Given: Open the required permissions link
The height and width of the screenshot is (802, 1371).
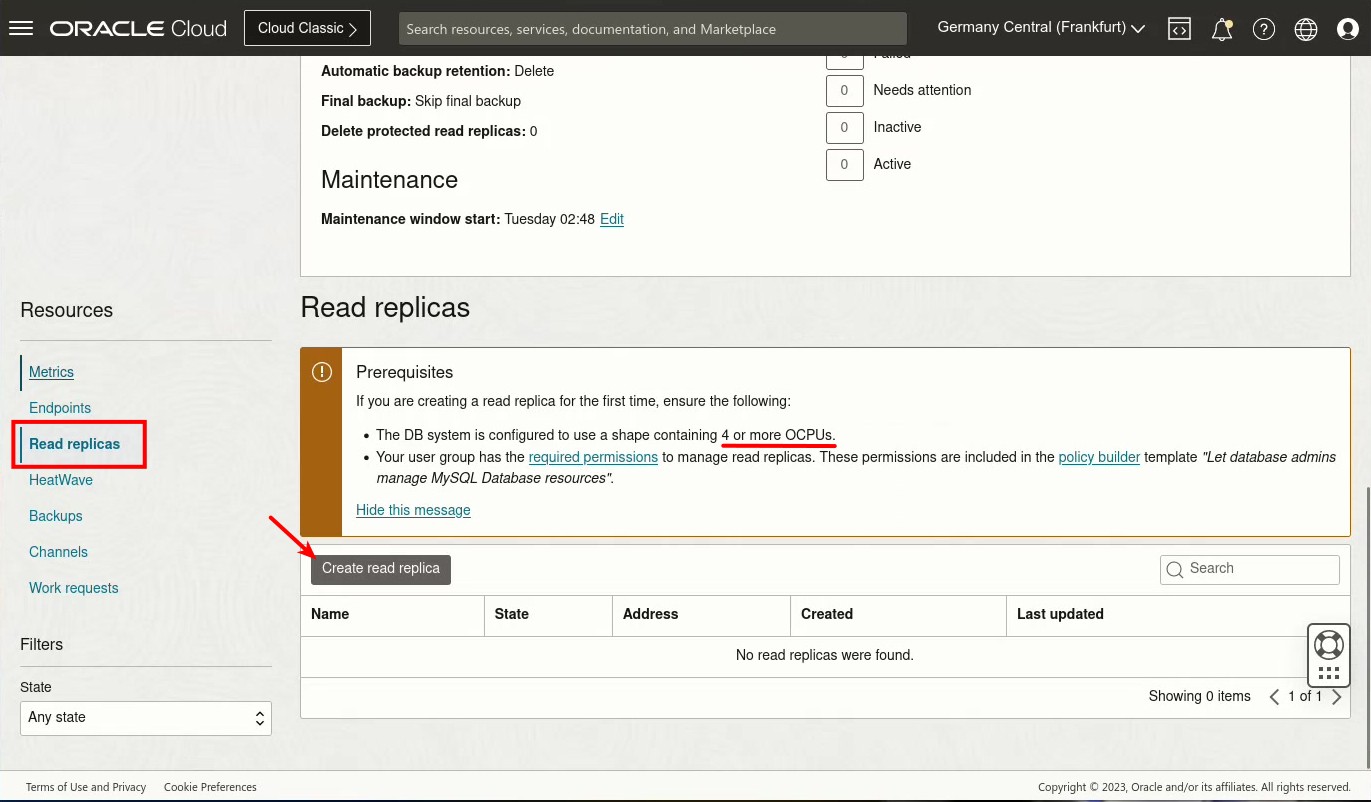Looking at the screenshot, I should tap(593, 457).
